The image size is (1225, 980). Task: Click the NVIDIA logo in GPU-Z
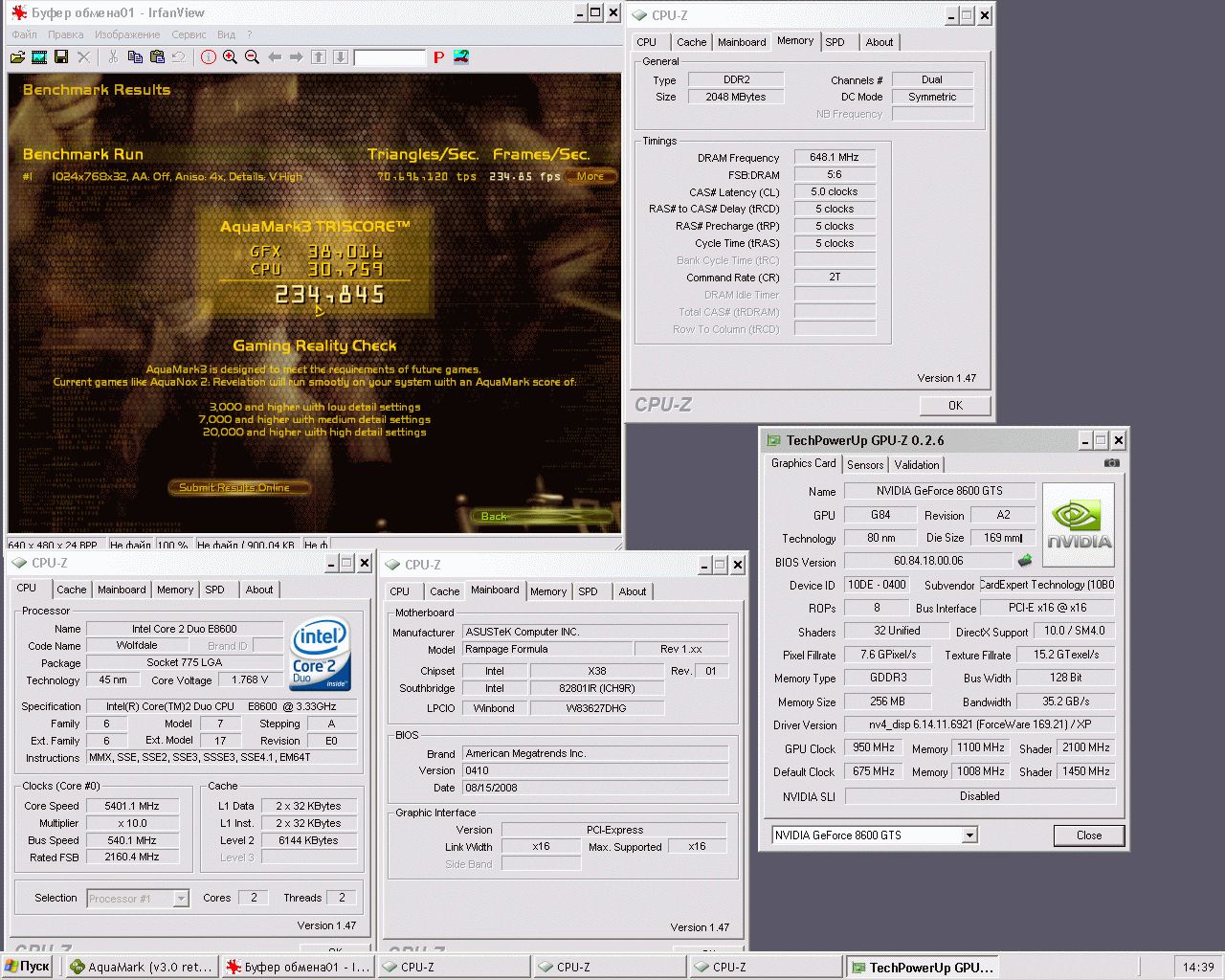coord(1079,525)
